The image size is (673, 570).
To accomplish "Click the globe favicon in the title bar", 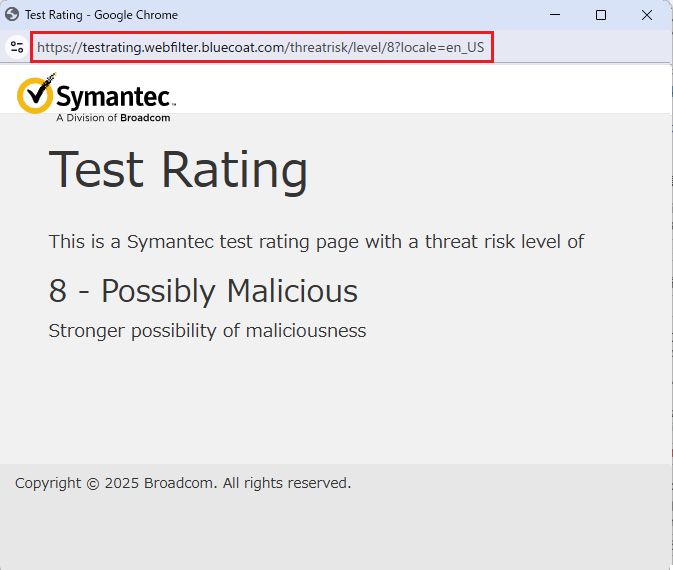I will (x=13, y=15).
